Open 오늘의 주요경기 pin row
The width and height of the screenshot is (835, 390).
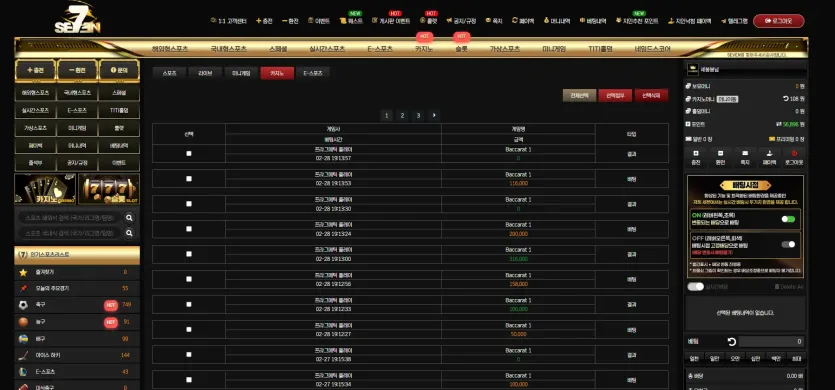pos(77,288)
